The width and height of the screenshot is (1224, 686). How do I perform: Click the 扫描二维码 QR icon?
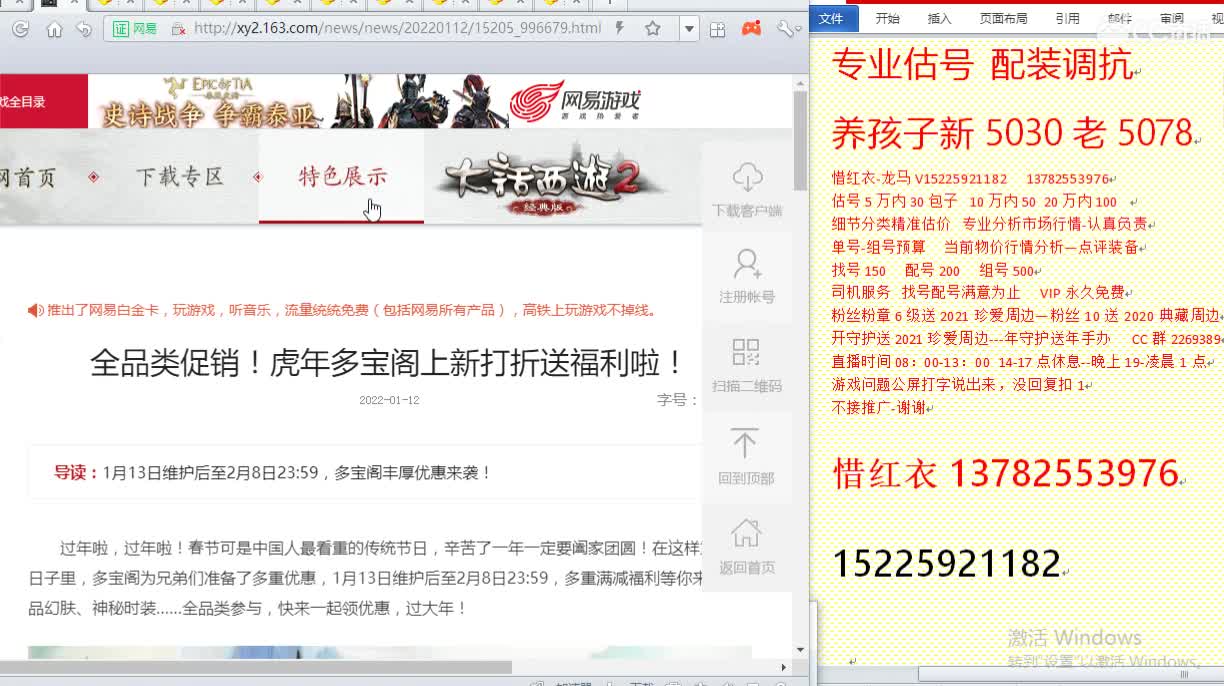pyautogui.click(x=746, y=352)
